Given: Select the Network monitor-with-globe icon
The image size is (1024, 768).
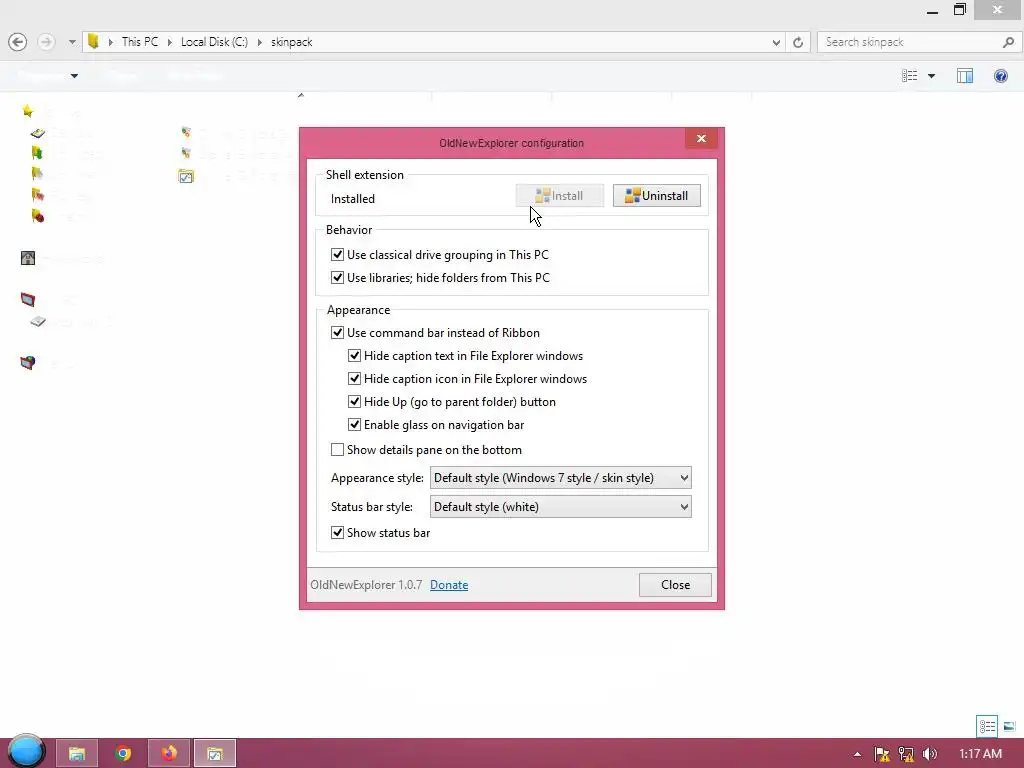Looking at the screenshot, I should pos(27,362).
